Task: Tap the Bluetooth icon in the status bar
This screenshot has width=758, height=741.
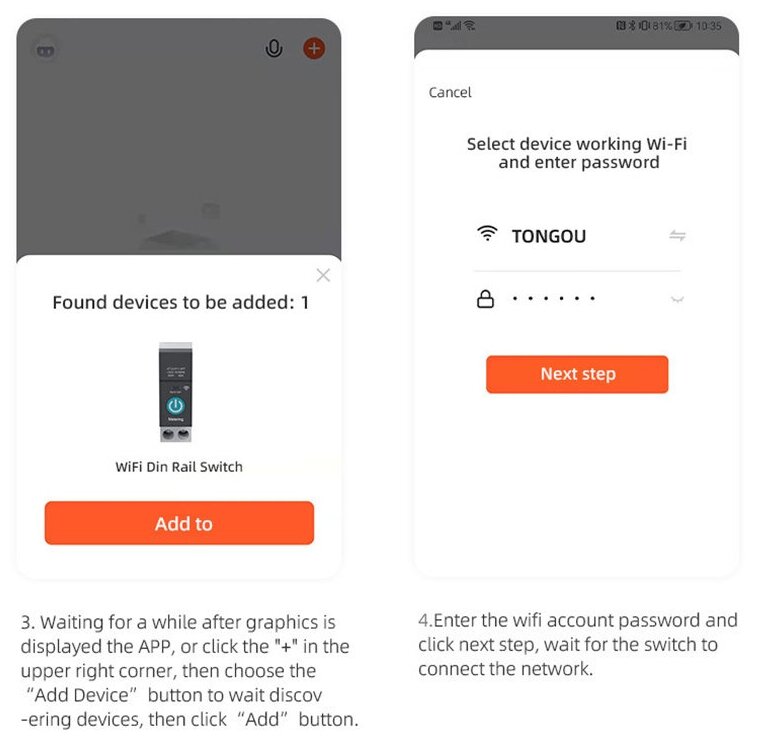Action: click(x=632, y=26)
